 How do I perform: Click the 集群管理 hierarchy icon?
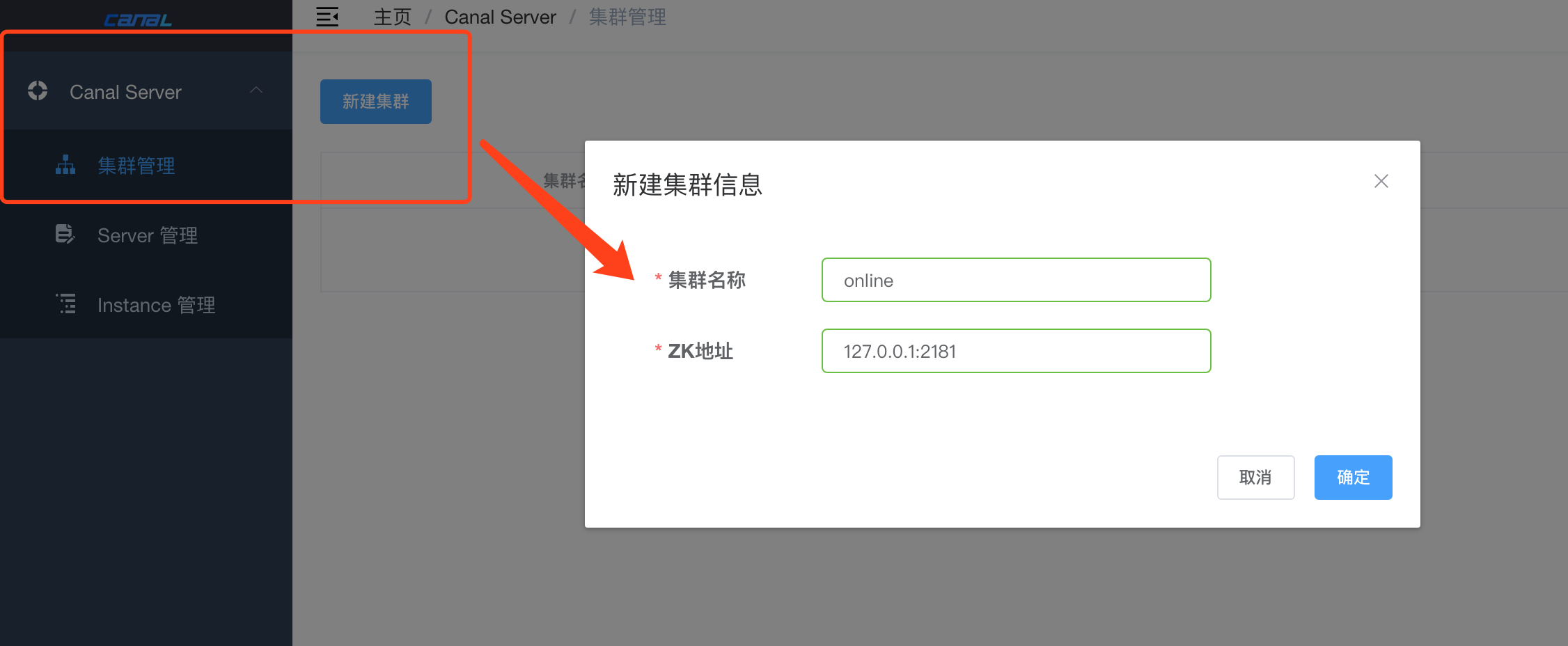point(65,165)
